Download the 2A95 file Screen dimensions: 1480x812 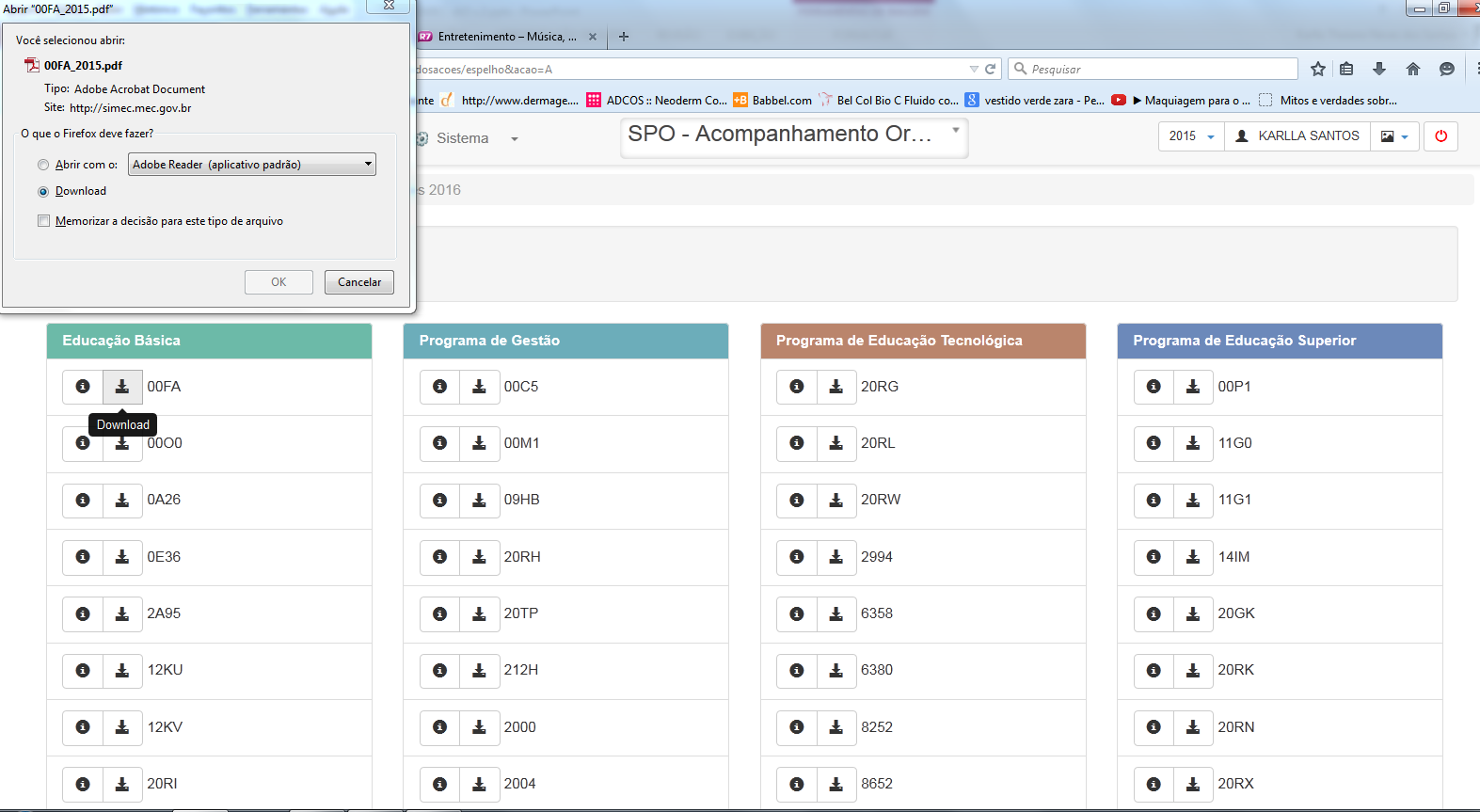coord(122,613)
